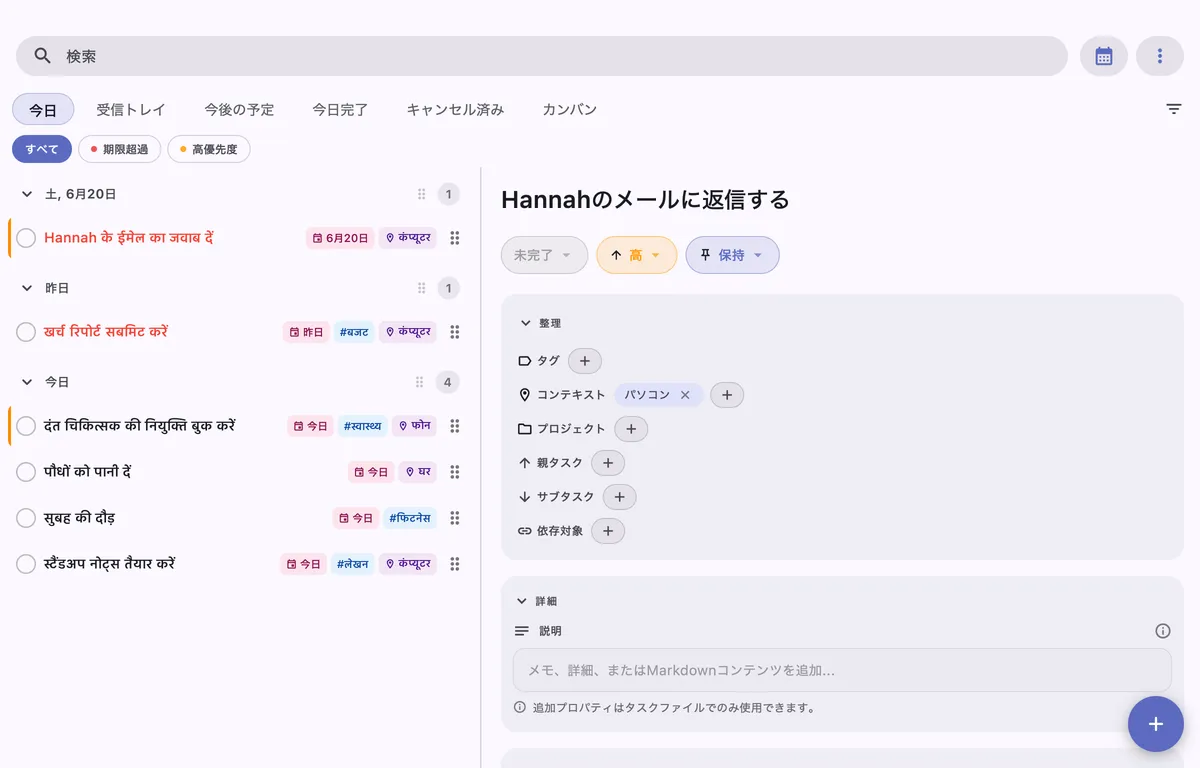Click the 検索 search field
1200x768 pixels.
tap(542, 56)
